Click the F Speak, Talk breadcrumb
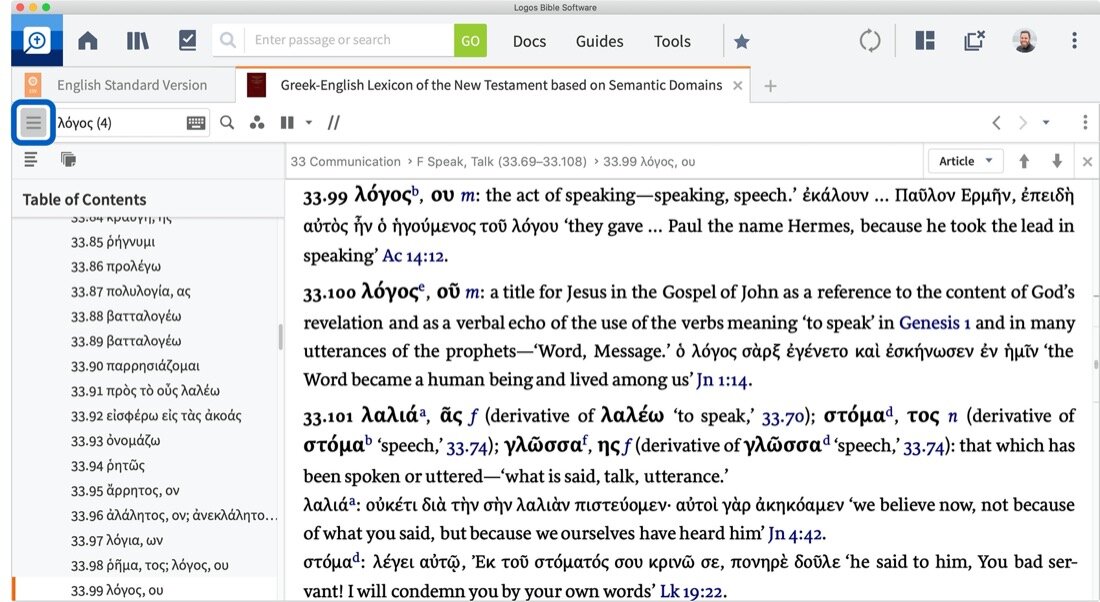The width and height of the screenshot is (1100, 602). coord(501,161)
